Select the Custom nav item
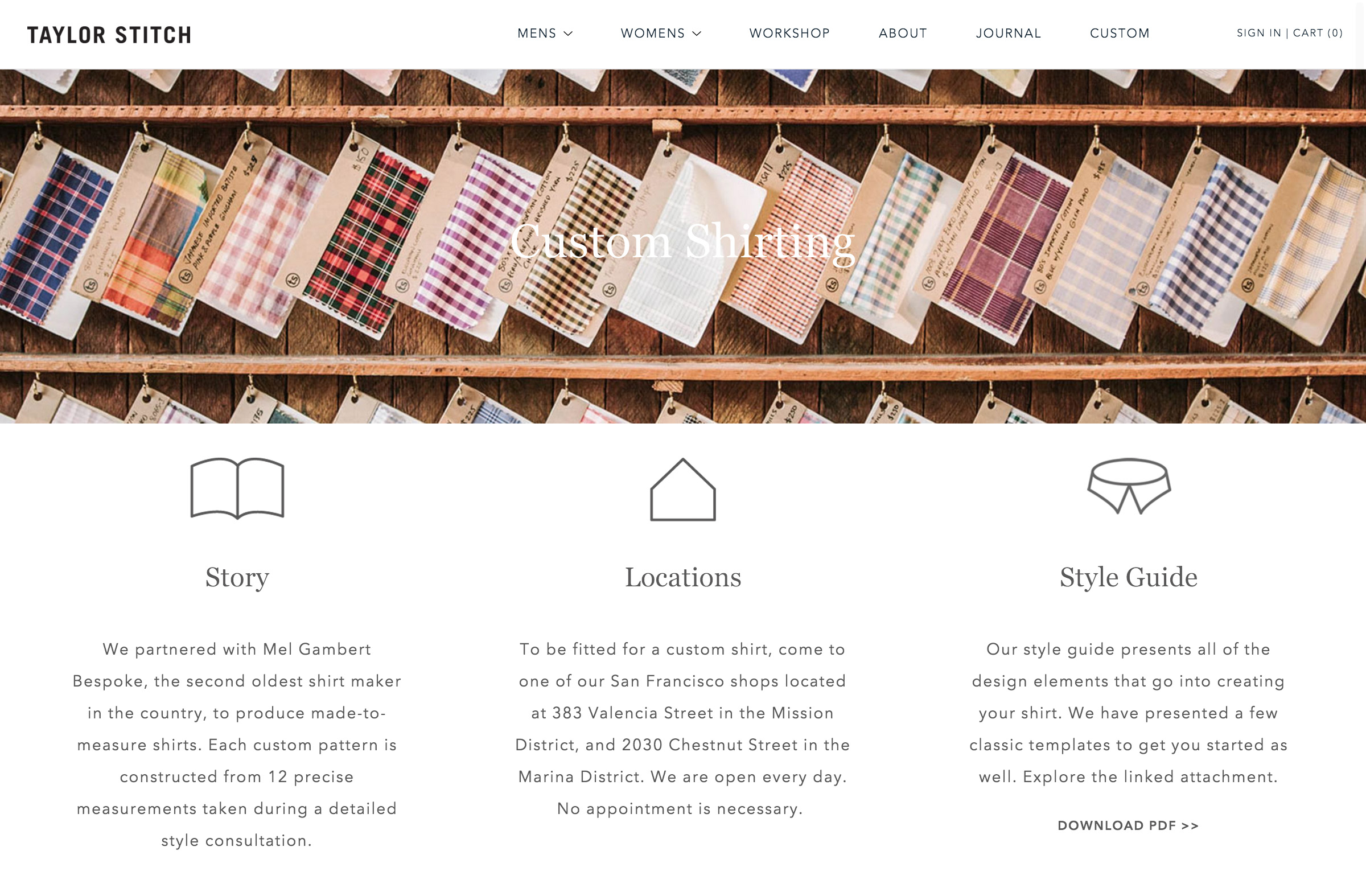The width and height of the screenshot is (1366, 896). pyautogui.click(x=1120, y=33)
